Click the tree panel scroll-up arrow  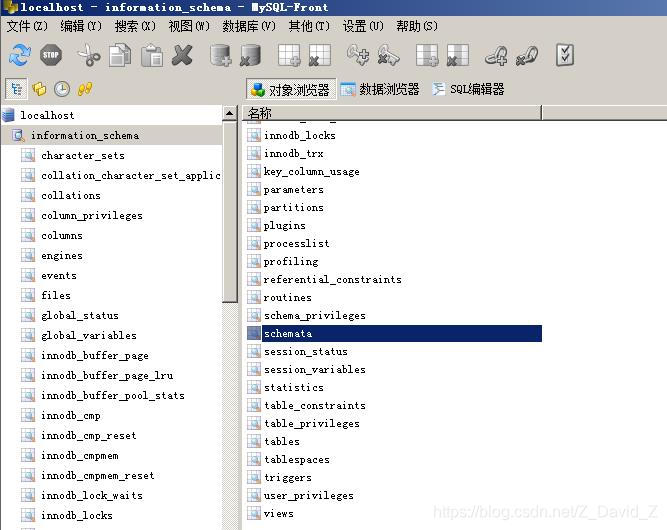tap(230, 113)
